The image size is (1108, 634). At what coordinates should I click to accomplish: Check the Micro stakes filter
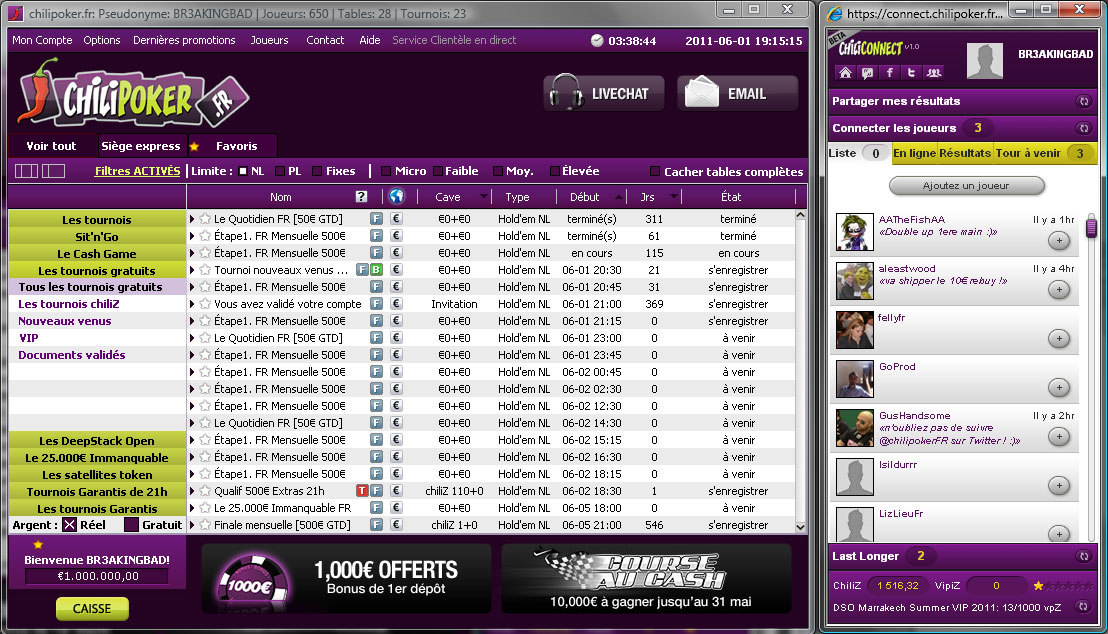386,171
